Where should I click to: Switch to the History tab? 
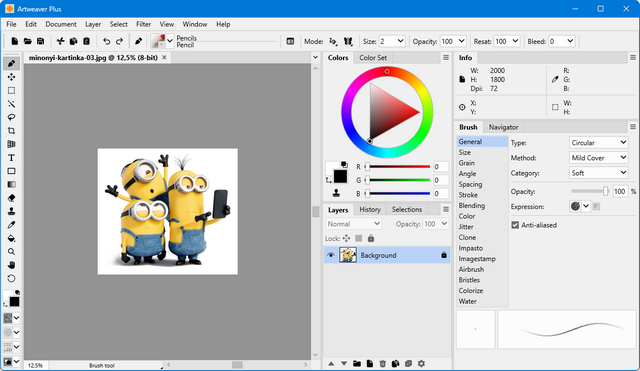pyautogui.click(x=370, y=209)
